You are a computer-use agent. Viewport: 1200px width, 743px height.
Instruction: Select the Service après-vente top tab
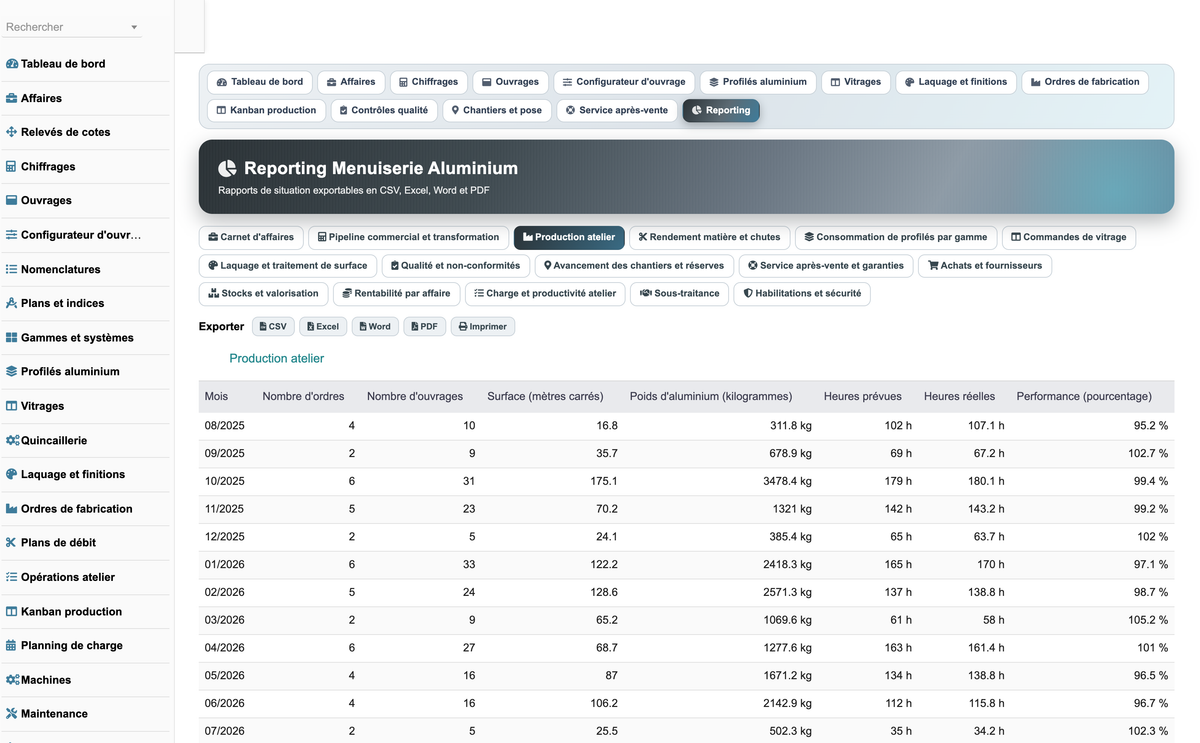tap(616, 110)
